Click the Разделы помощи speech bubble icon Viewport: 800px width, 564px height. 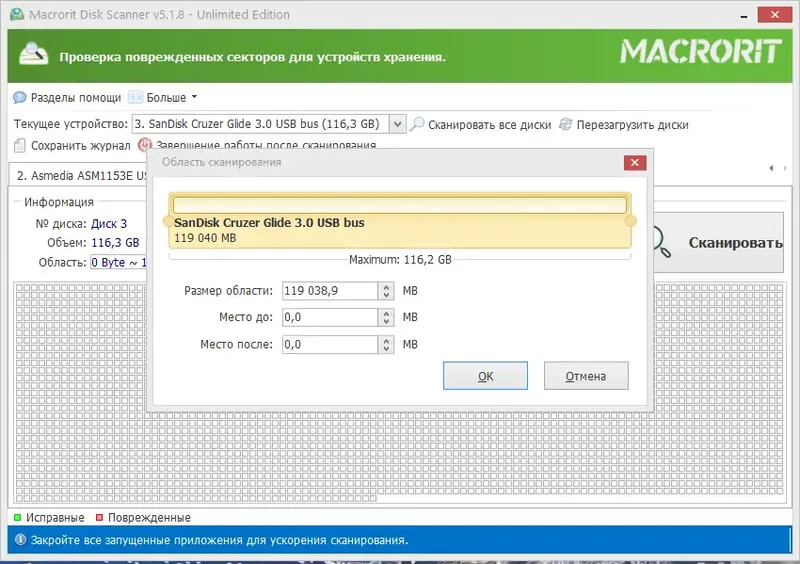click(20, 97)
